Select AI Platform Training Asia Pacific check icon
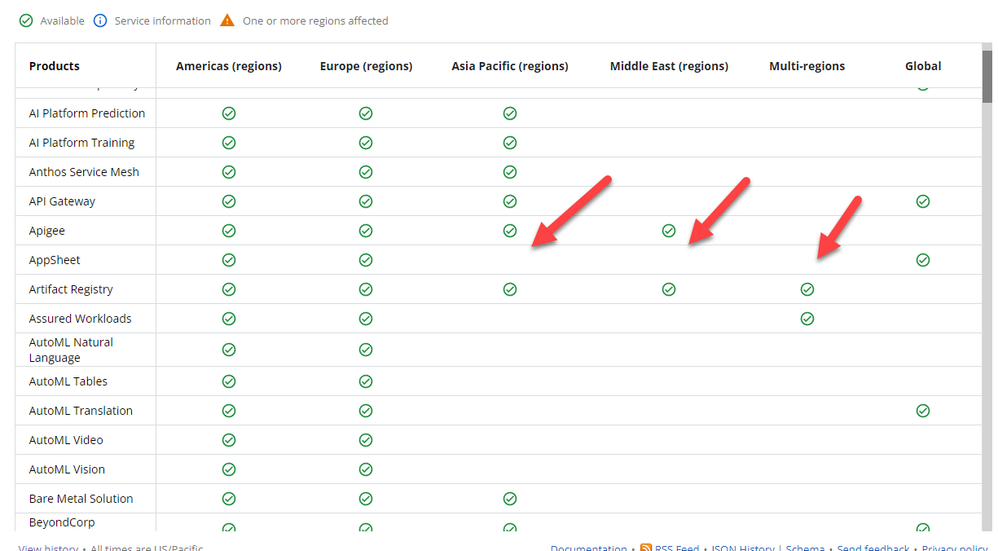The height and width of the screenshot is (551, 998). coord(510,143)
